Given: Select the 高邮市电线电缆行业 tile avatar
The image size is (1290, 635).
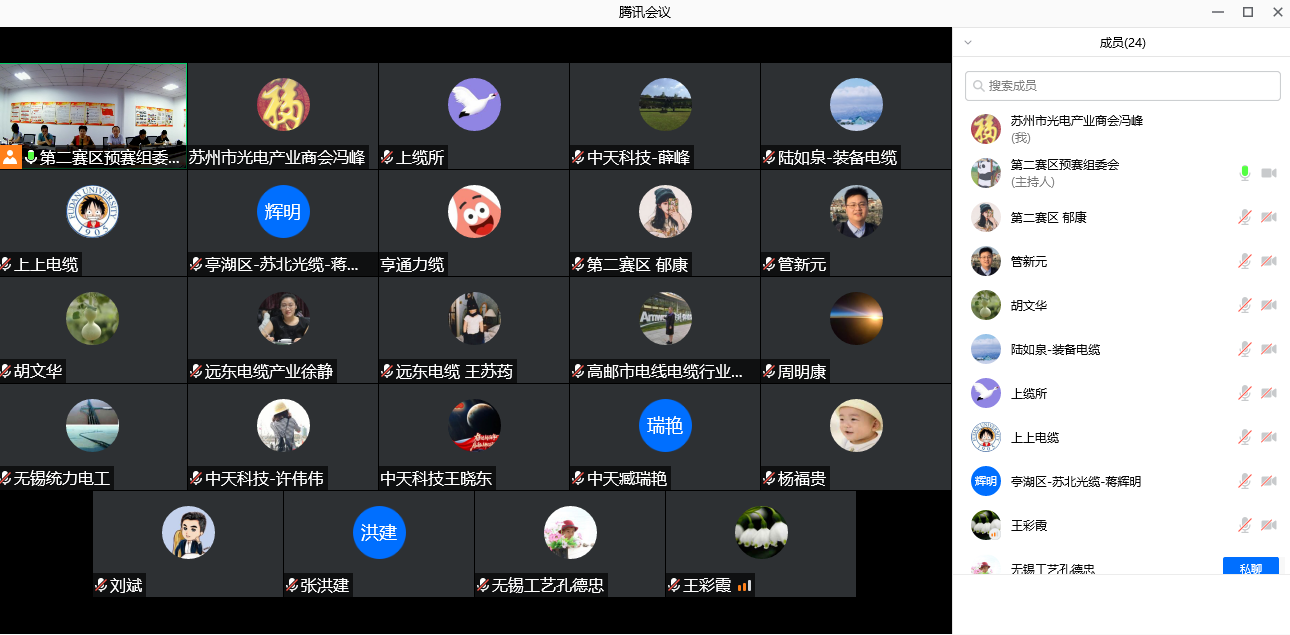Looking at the screenshot, I should click(665, 318).
